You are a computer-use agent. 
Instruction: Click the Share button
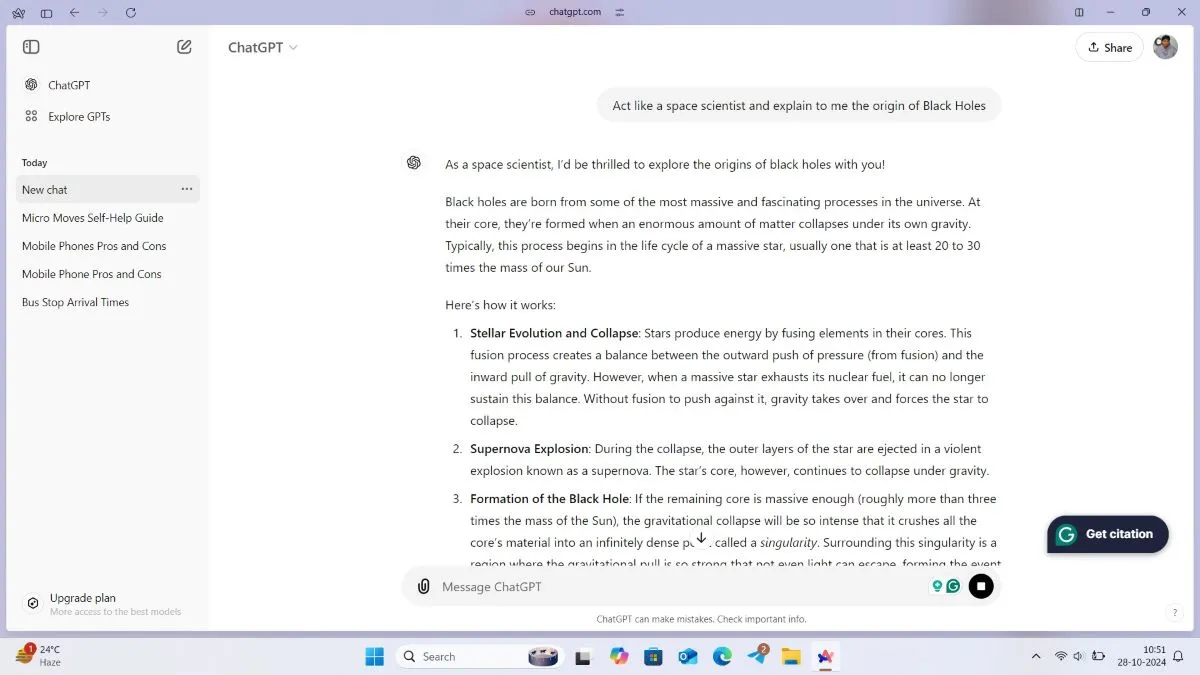(x=1109, y=47)
